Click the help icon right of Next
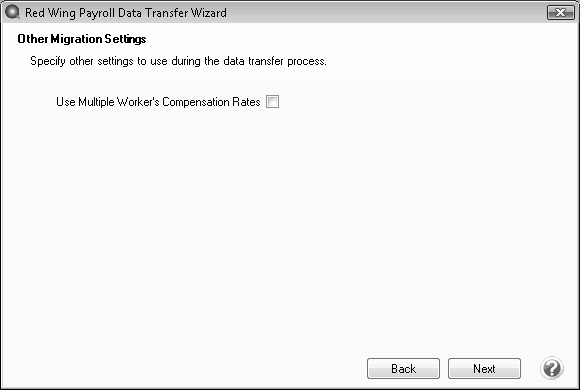Viewport: 580px width, 390px height. click(552, 368)
